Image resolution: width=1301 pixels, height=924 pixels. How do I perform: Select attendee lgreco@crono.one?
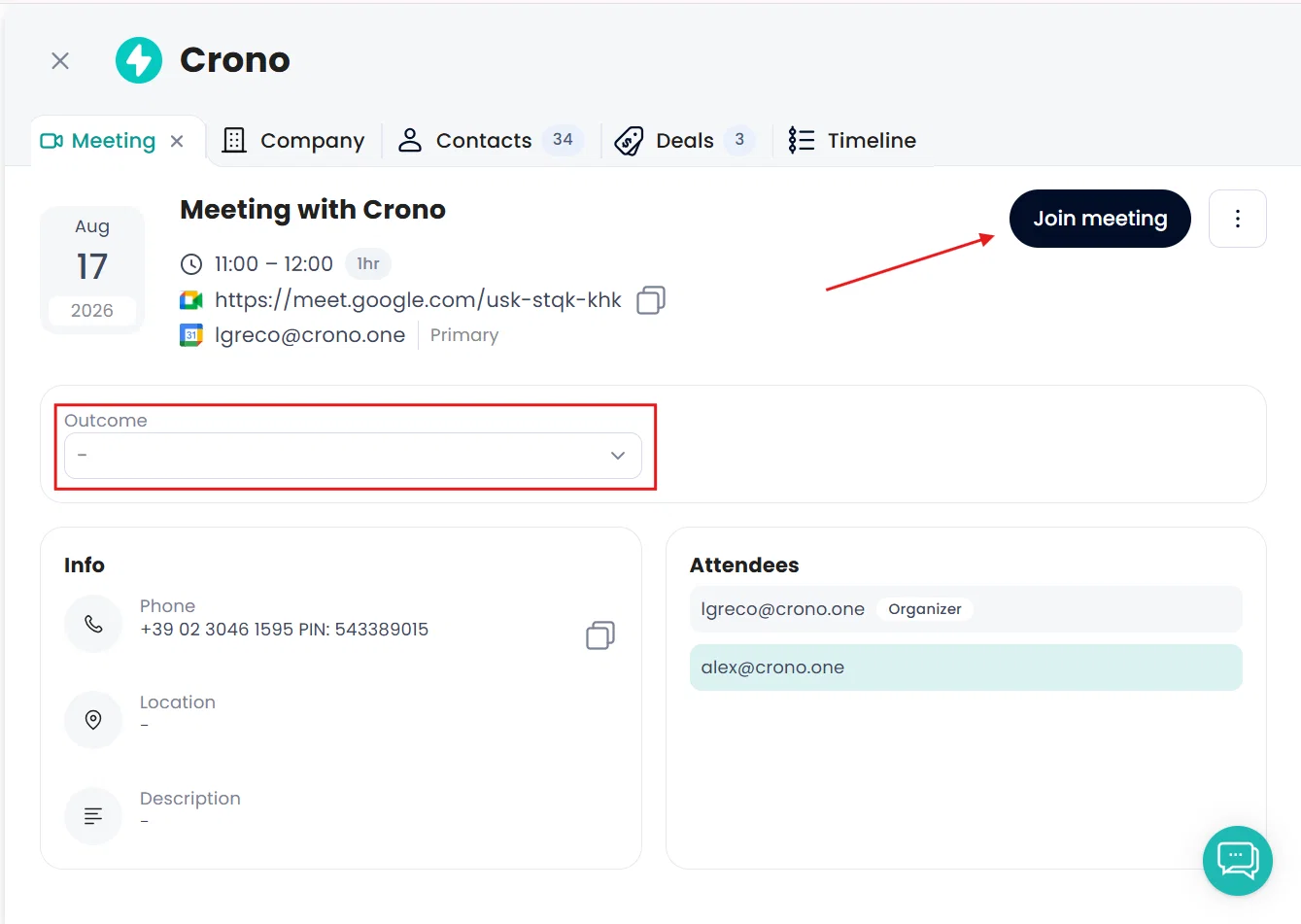(966, 609)
